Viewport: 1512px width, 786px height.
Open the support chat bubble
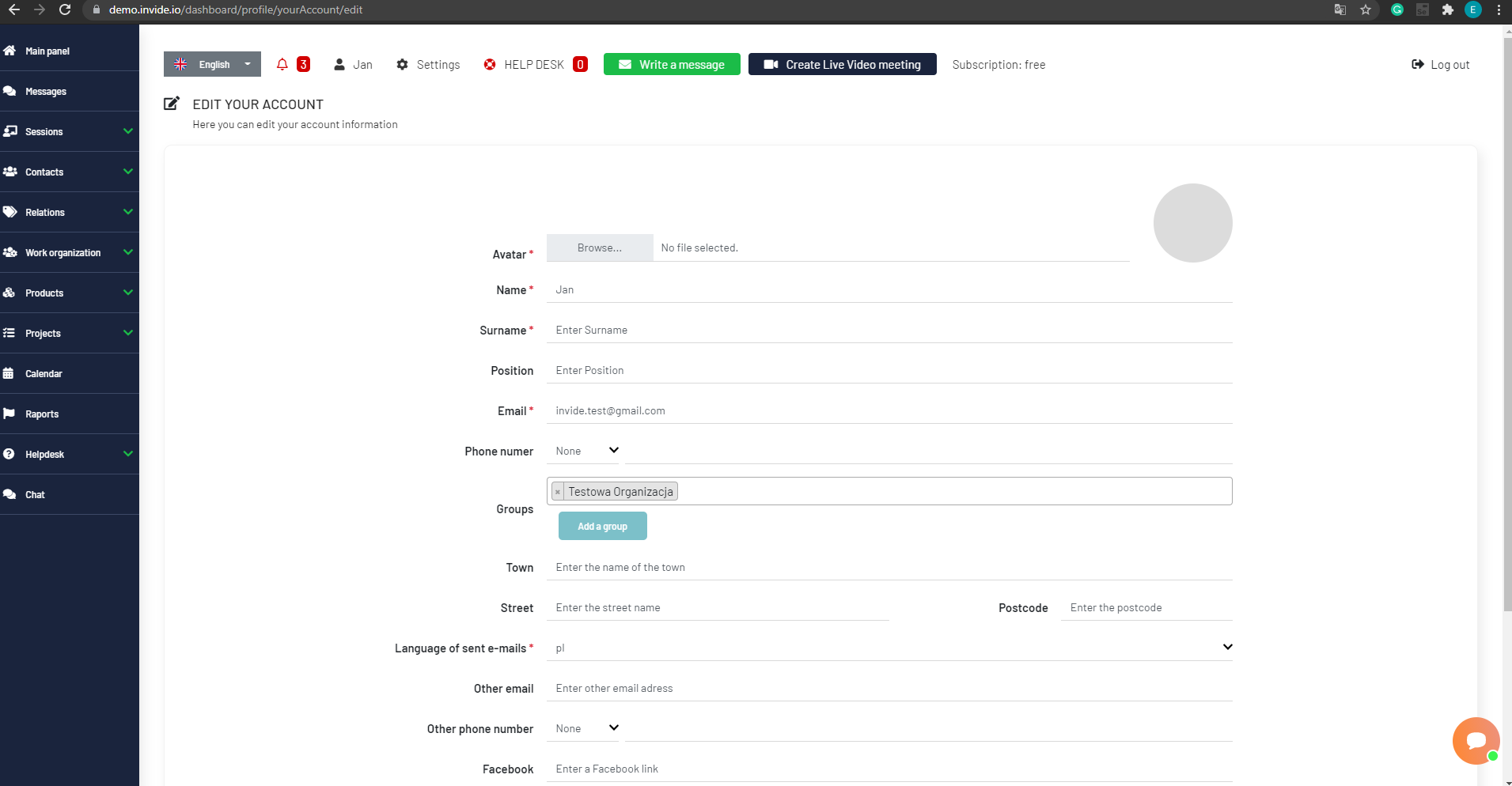coord(1475,740)
